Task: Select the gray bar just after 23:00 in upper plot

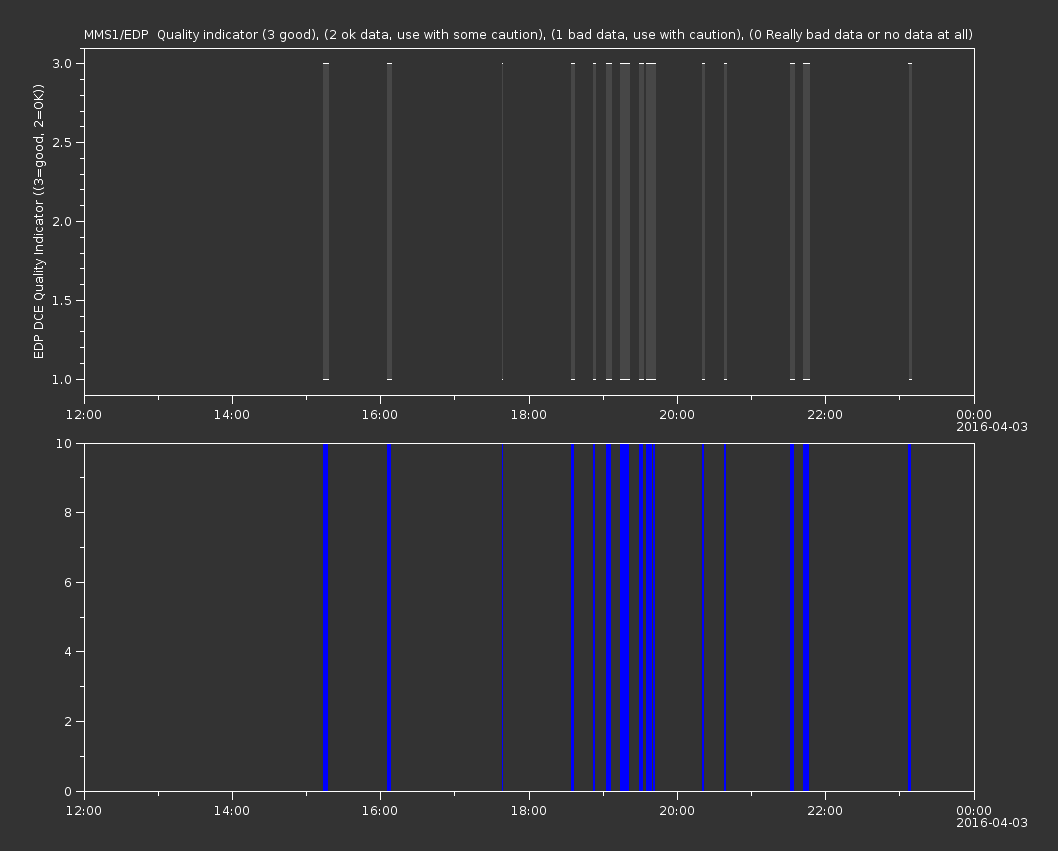Action: click(x=910, y=221)
